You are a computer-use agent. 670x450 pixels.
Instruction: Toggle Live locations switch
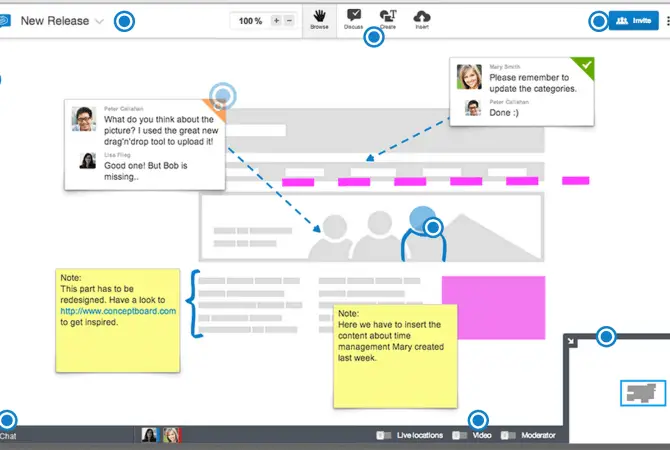pyautogui.click(x=384, y=436)
